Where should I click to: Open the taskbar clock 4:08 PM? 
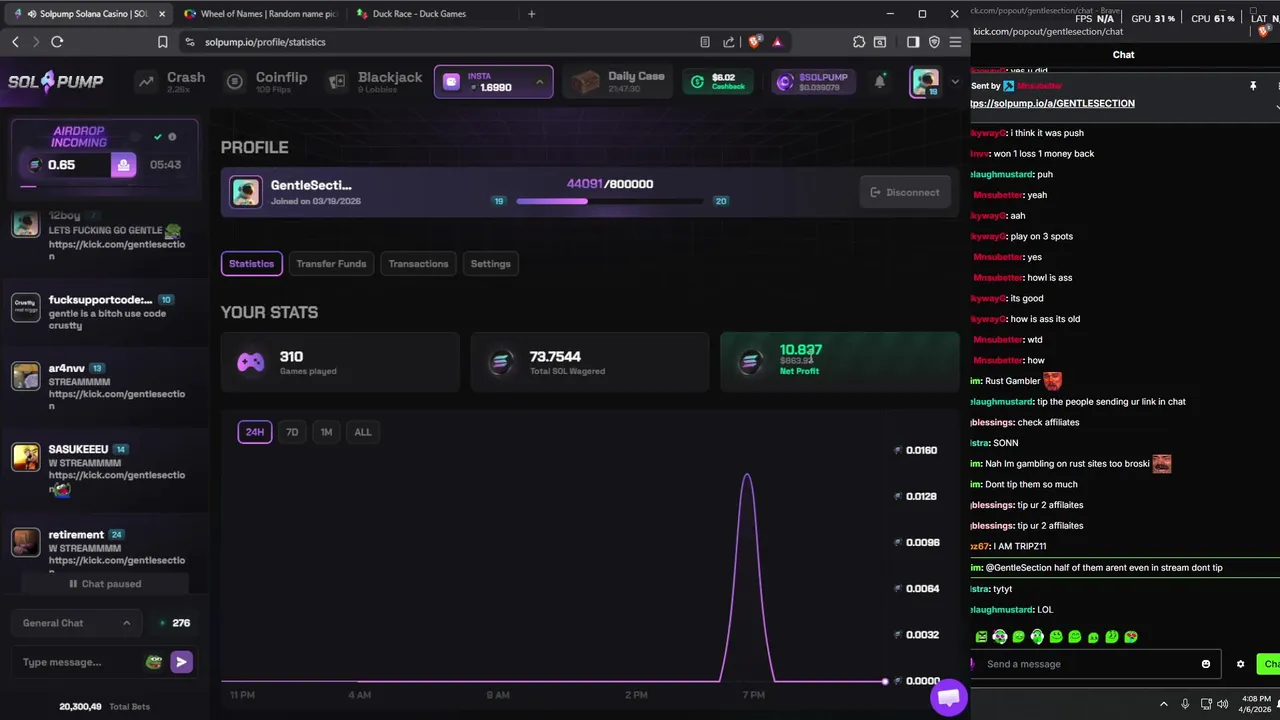pyautogui.click(x=1257, y=704)
